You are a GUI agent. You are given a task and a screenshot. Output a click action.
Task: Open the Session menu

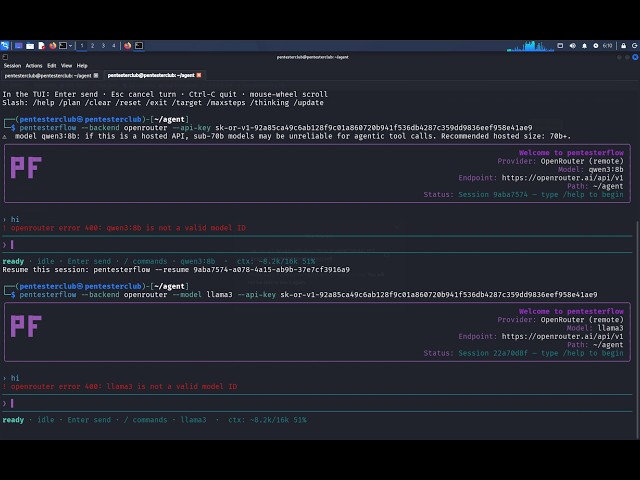click(x=12, y=66)
